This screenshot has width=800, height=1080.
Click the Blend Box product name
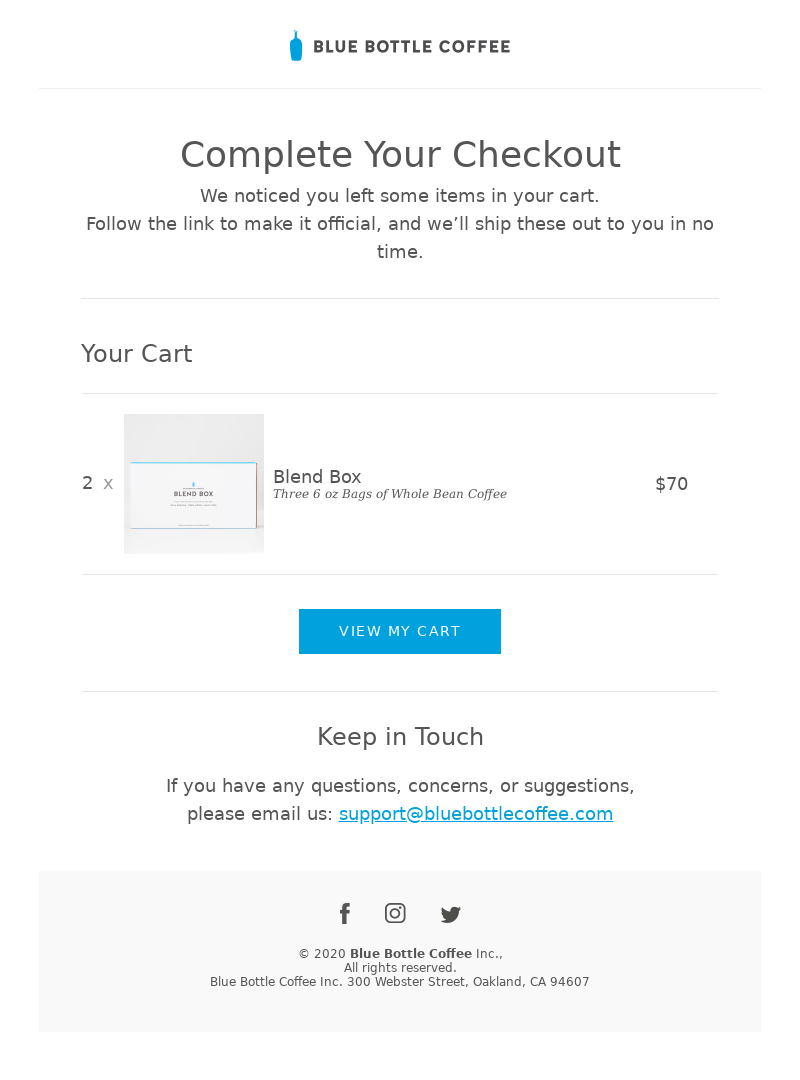[317, 477]
